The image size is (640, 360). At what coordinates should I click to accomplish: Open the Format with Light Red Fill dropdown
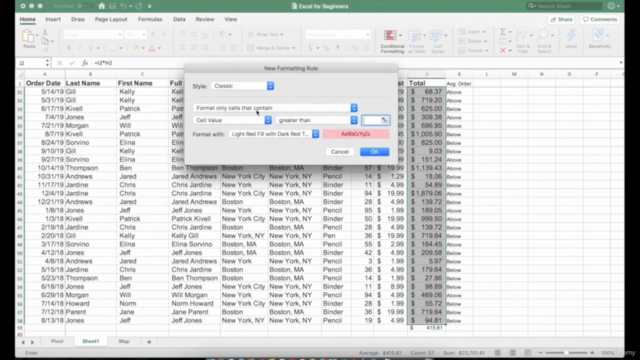[274, 134]
